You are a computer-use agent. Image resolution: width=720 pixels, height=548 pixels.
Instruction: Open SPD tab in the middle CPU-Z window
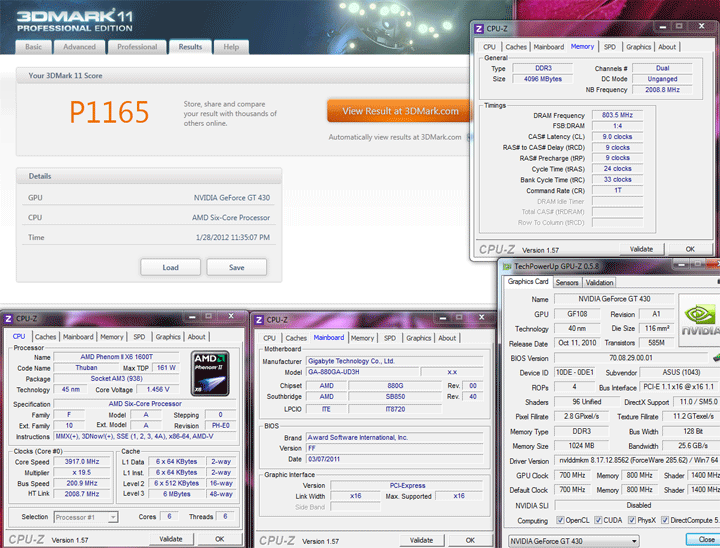[x=389, y=338]
